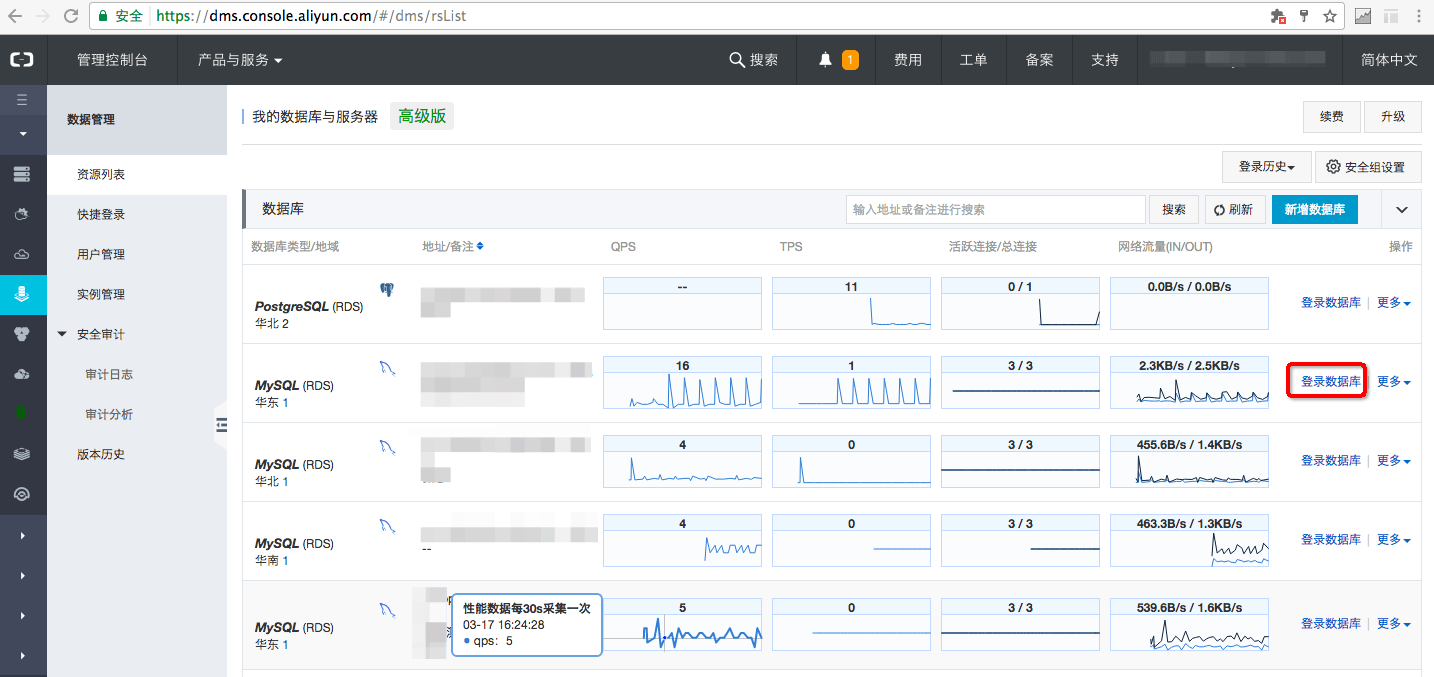Open 更多 dropdown in MySQL 华北 1 row
Image resolution: width=1434 pixels, height=677 pixels.
coord(1394,461)
